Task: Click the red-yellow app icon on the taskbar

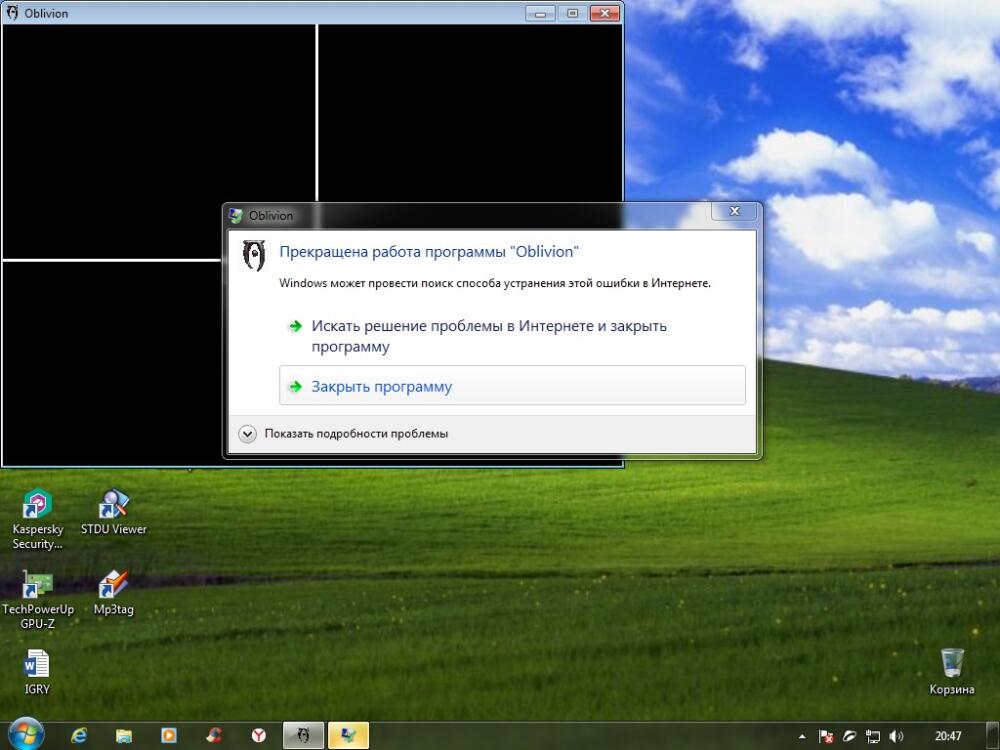Action: [214, 735]
